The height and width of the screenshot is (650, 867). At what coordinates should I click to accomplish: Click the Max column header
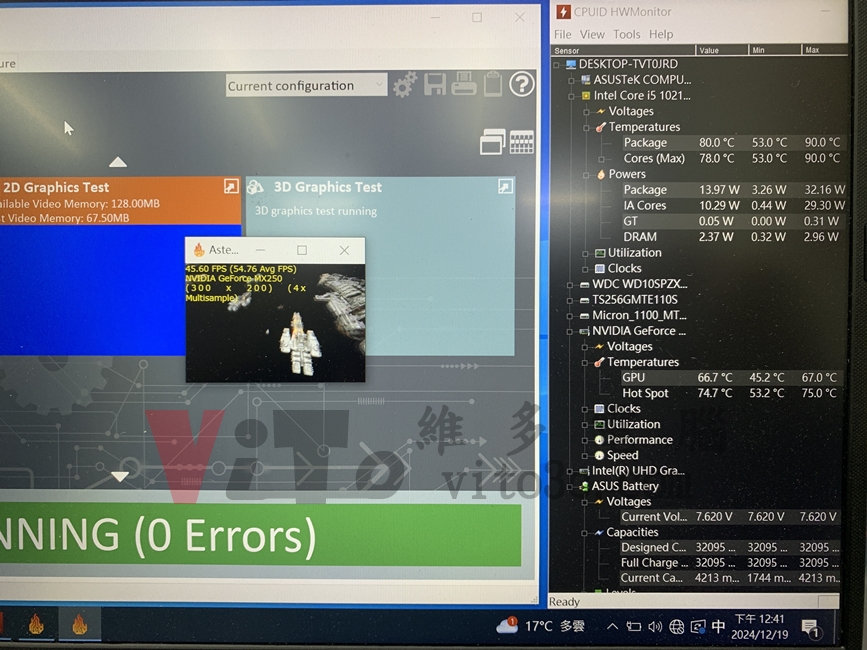click(x=824, y=50)
